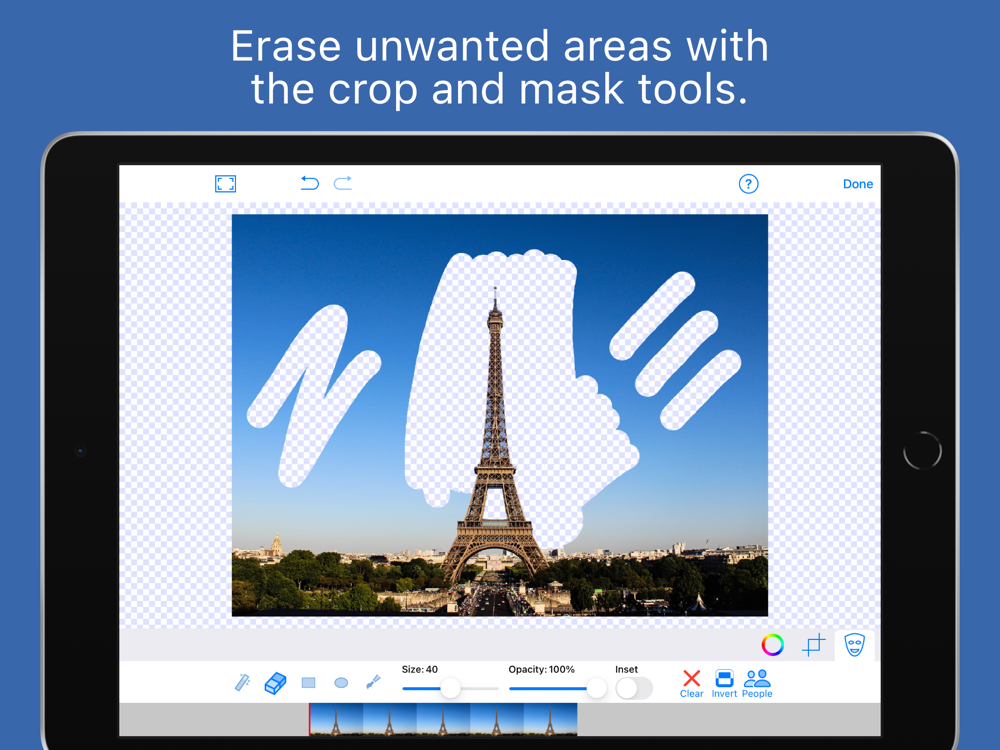Image resolution: width=1000 pixels, height=750 pixels.
Task: Click the Opacity: 100% label
Action: tap(541, 669)
